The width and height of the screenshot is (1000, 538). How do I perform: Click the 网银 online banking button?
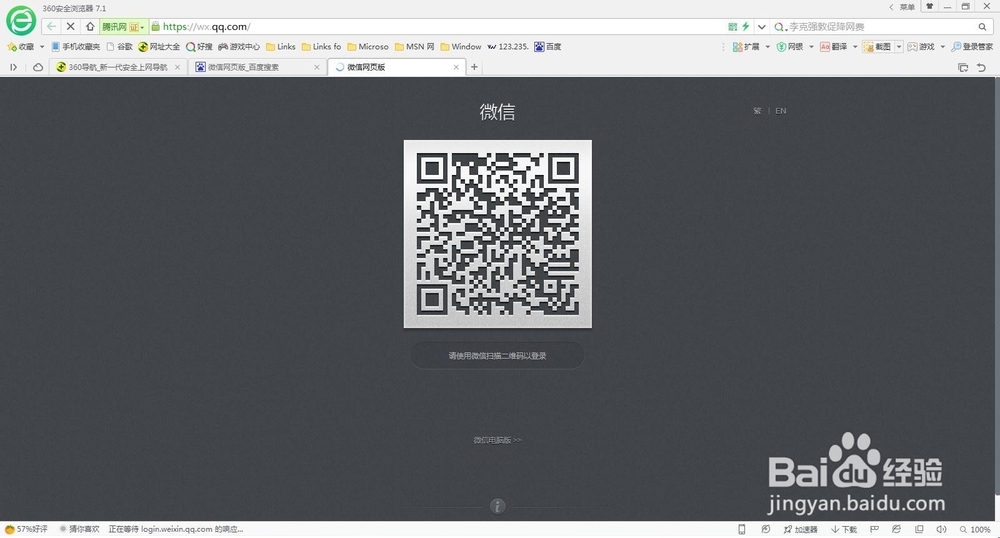(790, 47)
